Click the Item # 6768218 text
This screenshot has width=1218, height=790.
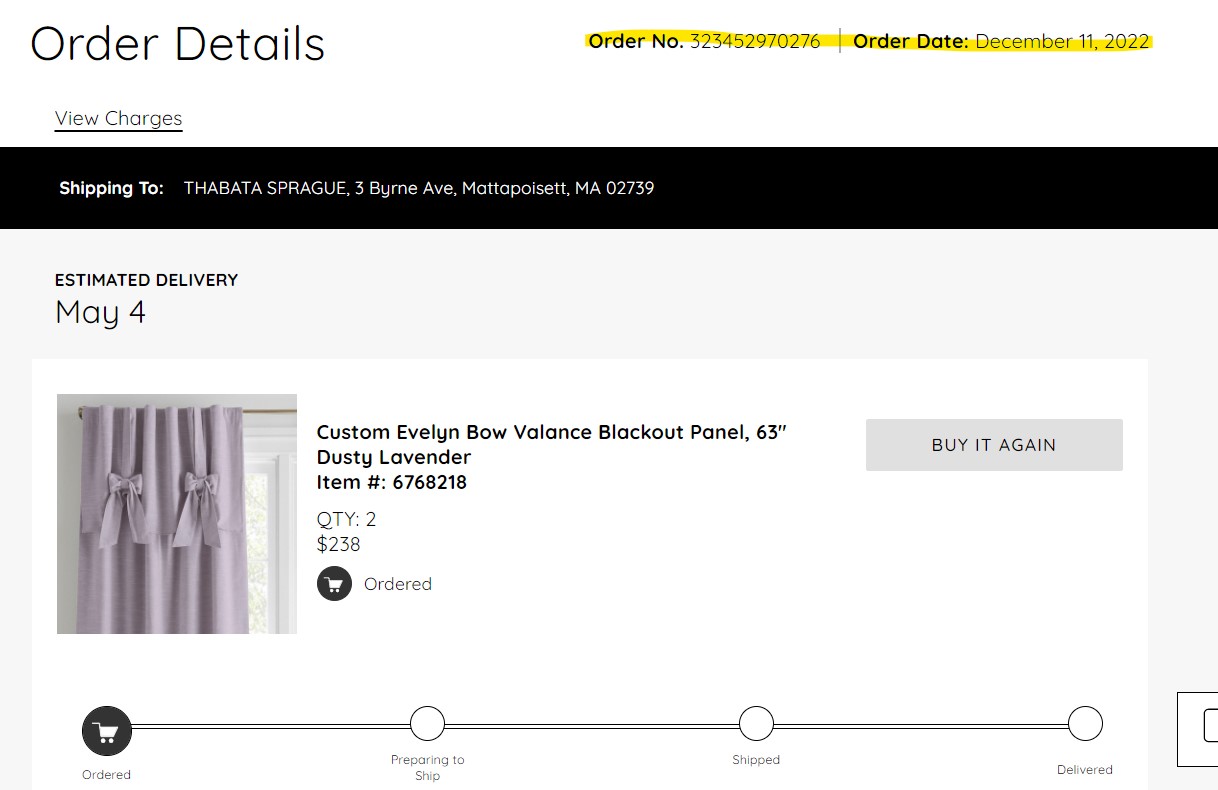[391, 482]
